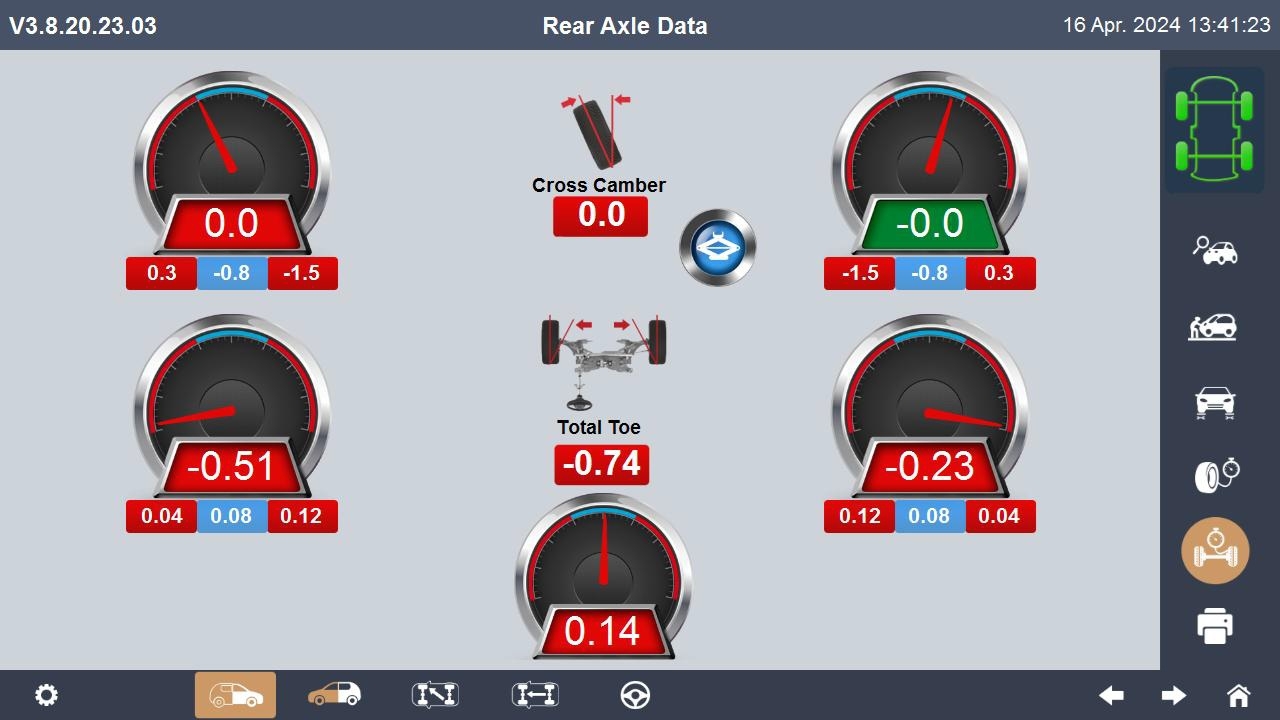1280x720 pixels.
Task: Switch to the front axle view tab
Action: (x=334, y=694)
